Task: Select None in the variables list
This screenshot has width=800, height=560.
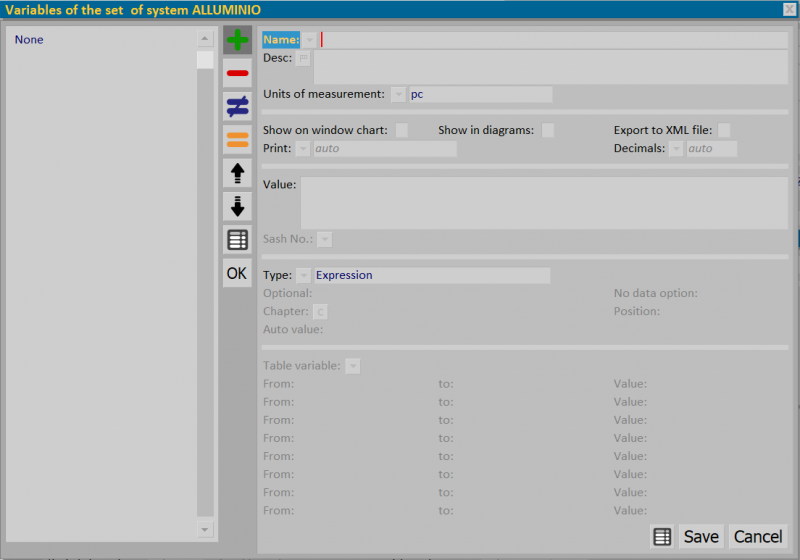Action: (x=29, y=40)
